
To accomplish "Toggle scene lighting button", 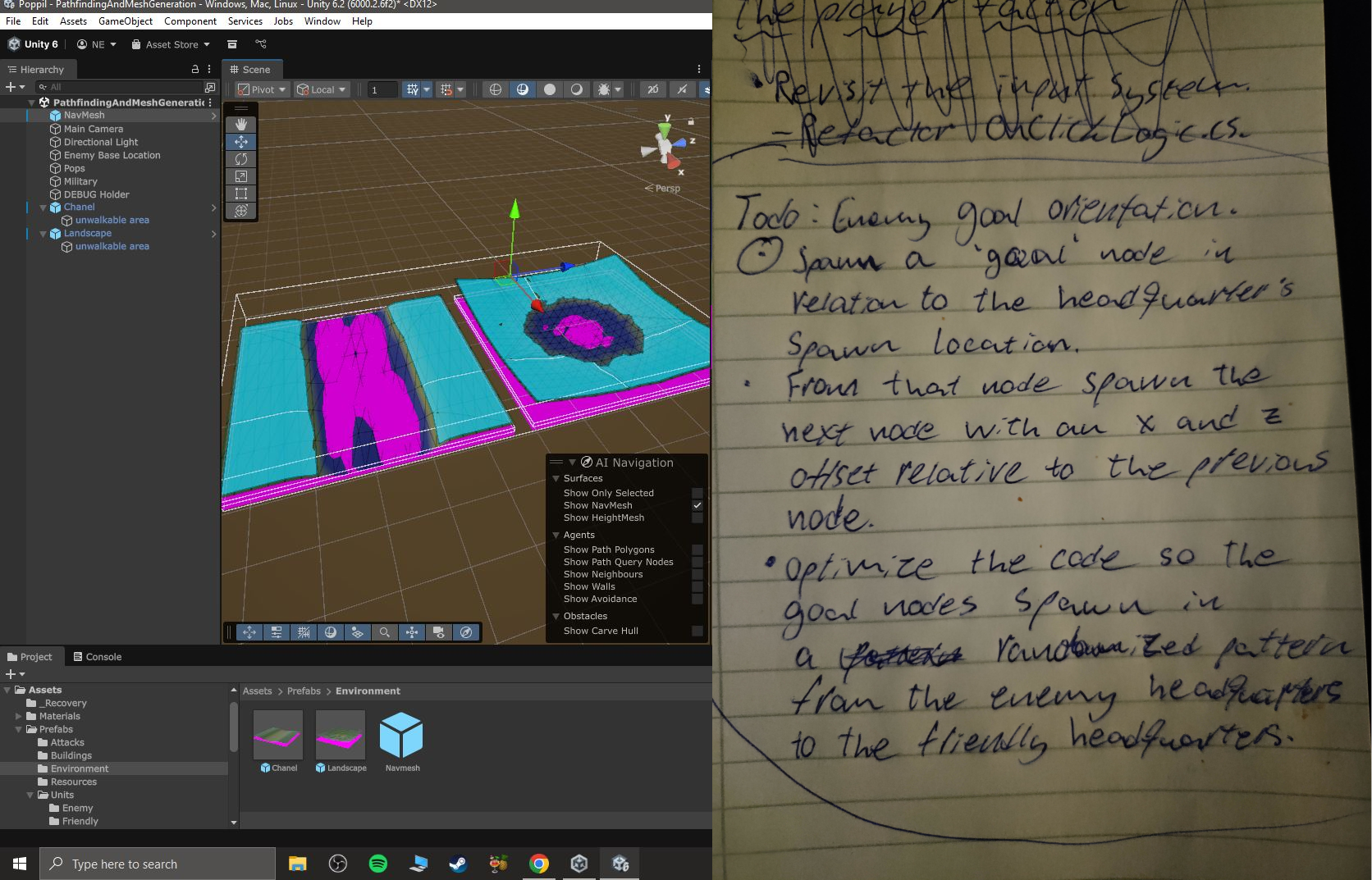I will 682,89.
